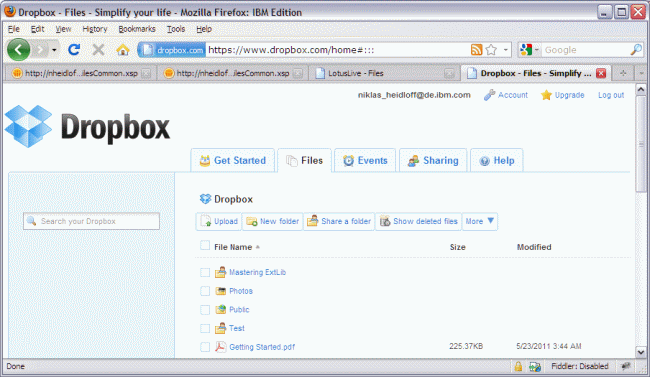Click the Modified column header
The width and height of the screenshot is (650, 377).
(534, 247)
